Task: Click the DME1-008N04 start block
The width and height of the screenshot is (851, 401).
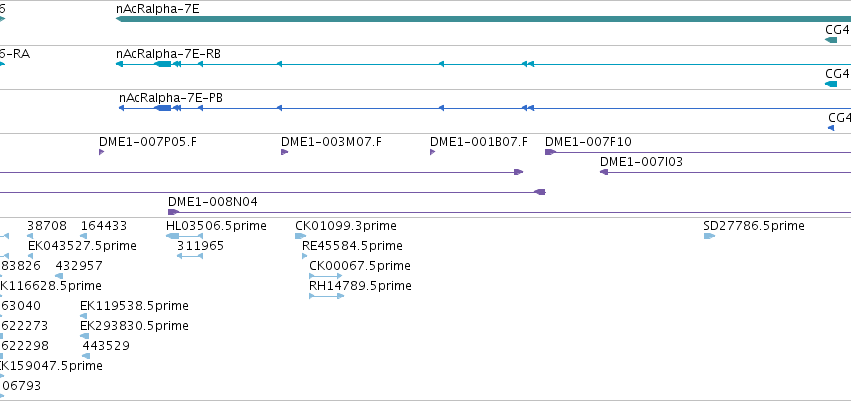Action: click(x=173, y=212)
